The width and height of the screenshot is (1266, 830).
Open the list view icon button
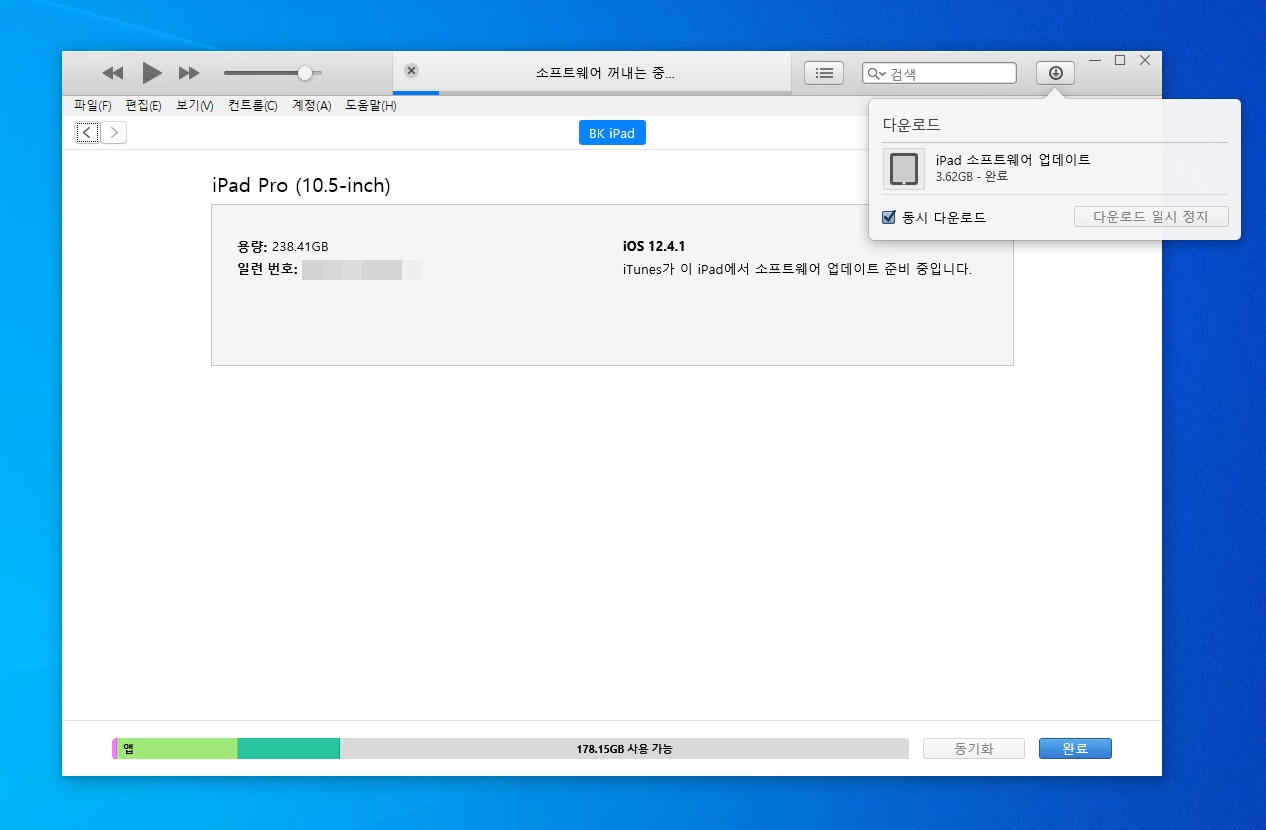(824, 73)
